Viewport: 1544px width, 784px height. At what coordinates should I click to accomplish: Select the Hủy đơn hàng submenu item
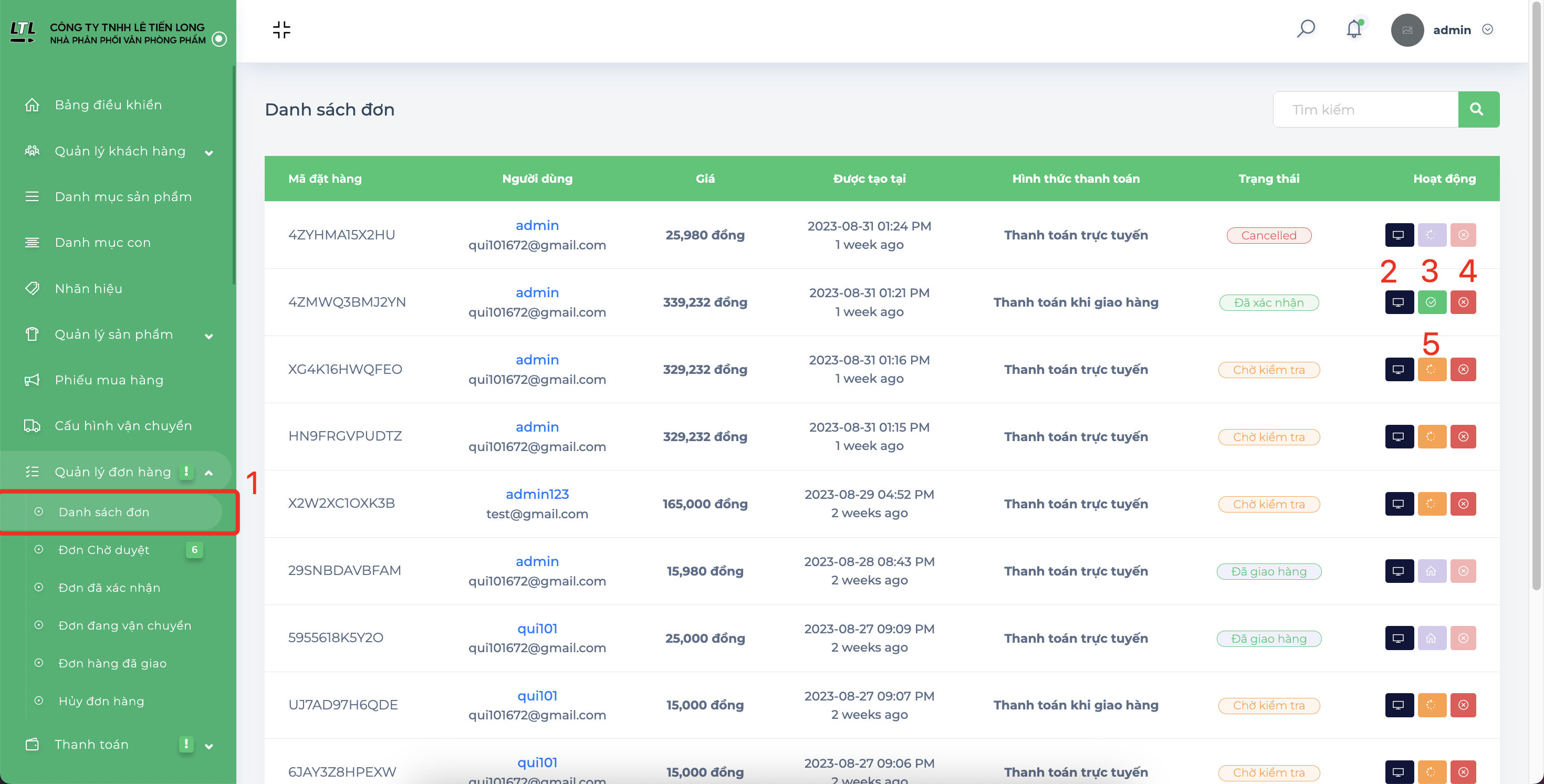click(101, 701)
